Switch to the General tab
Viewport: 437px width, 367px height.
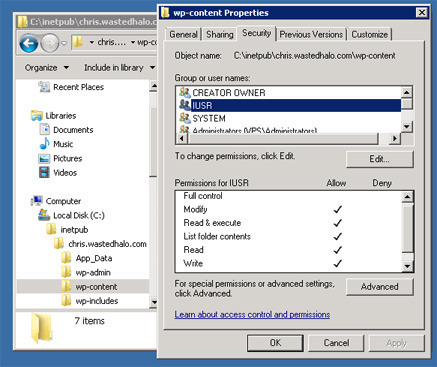pyautogui.click(x=183, y=34)
